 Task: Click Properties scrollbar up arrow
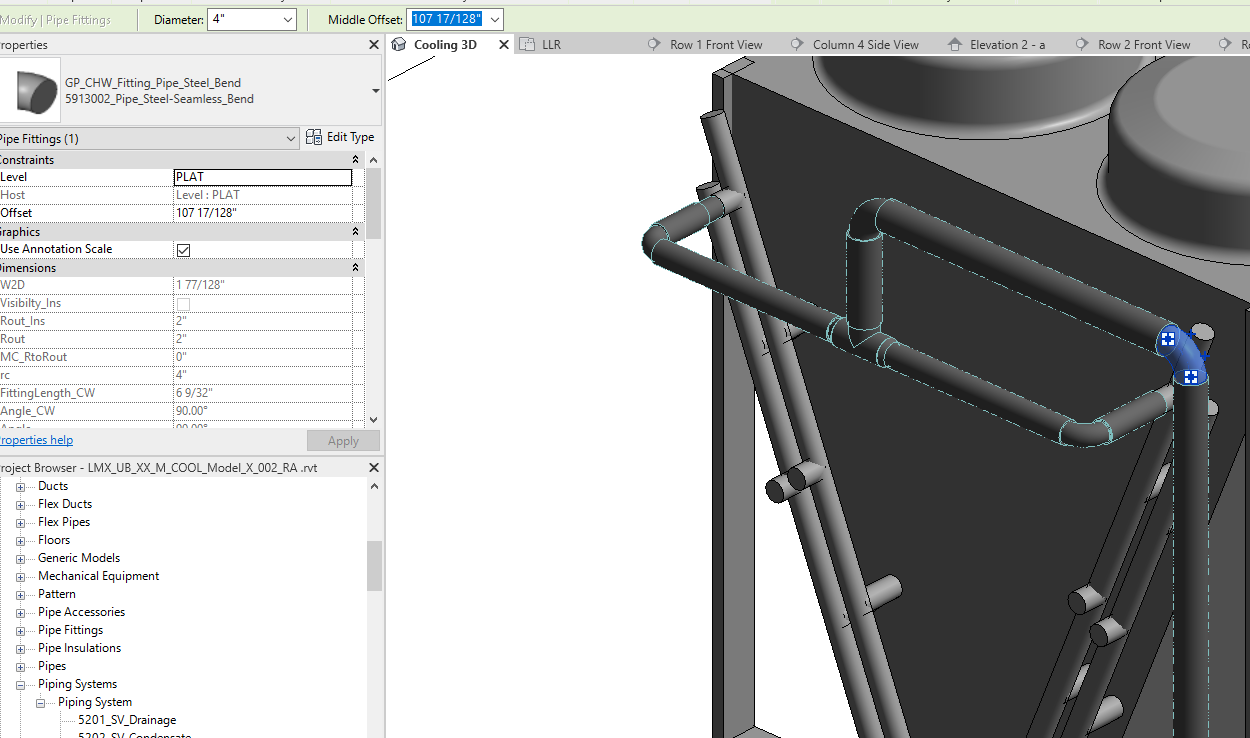coord(374,160)
